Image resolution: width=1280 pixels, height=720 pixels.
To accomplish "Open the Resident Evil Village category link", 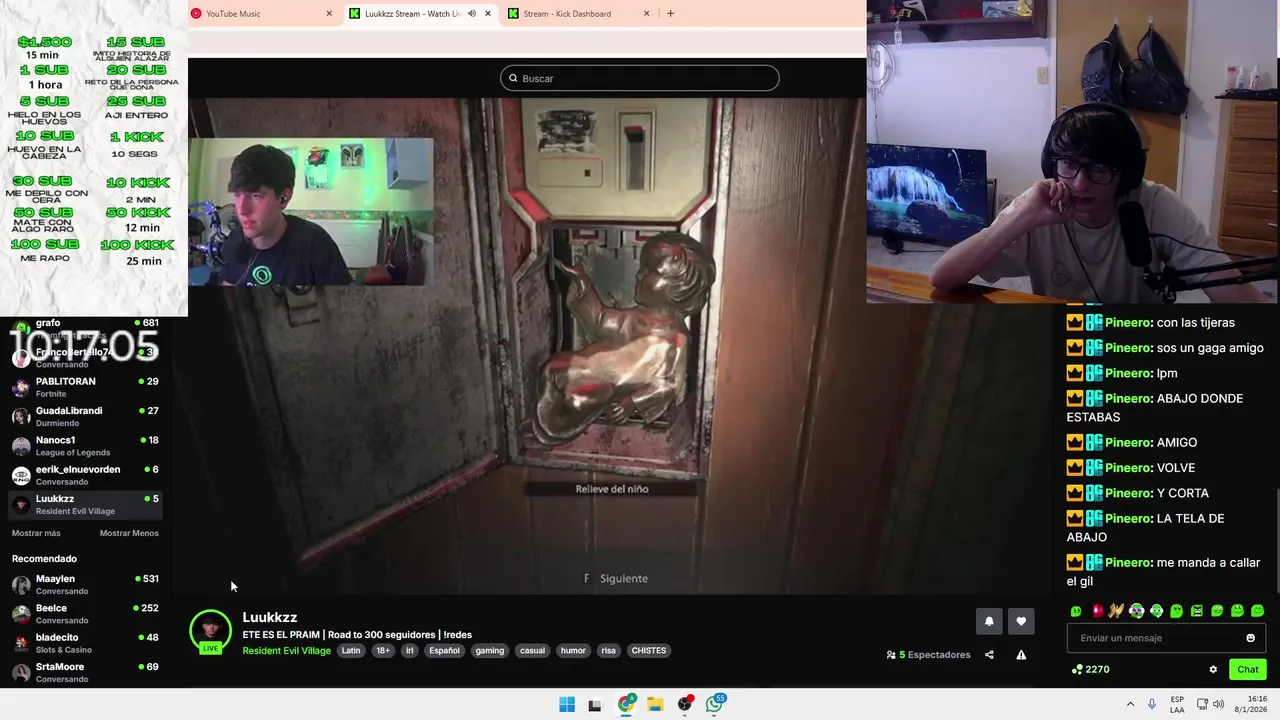I will 286,651.
